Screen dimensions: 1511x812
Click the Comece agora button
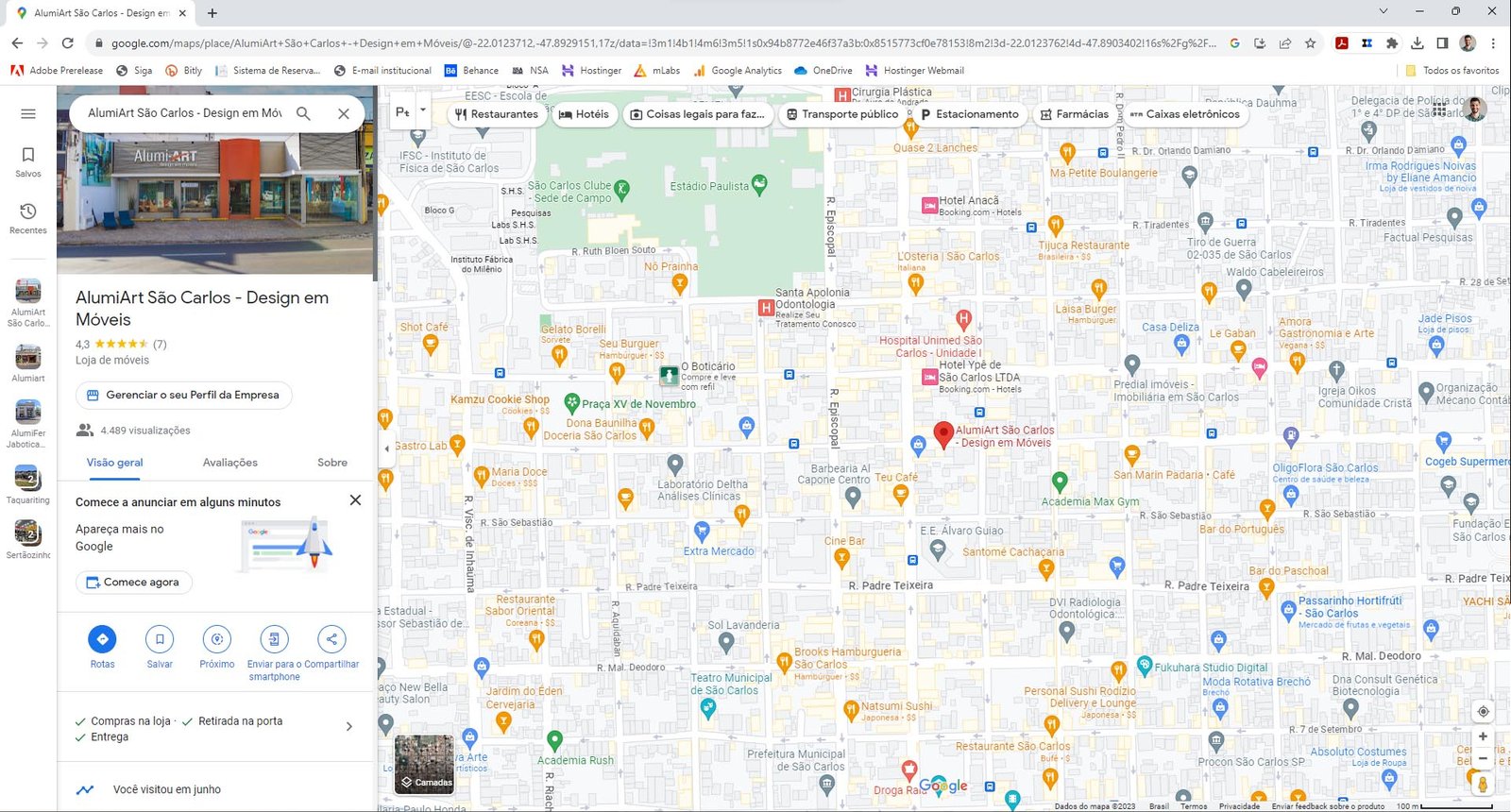click(x=133, y=583)
